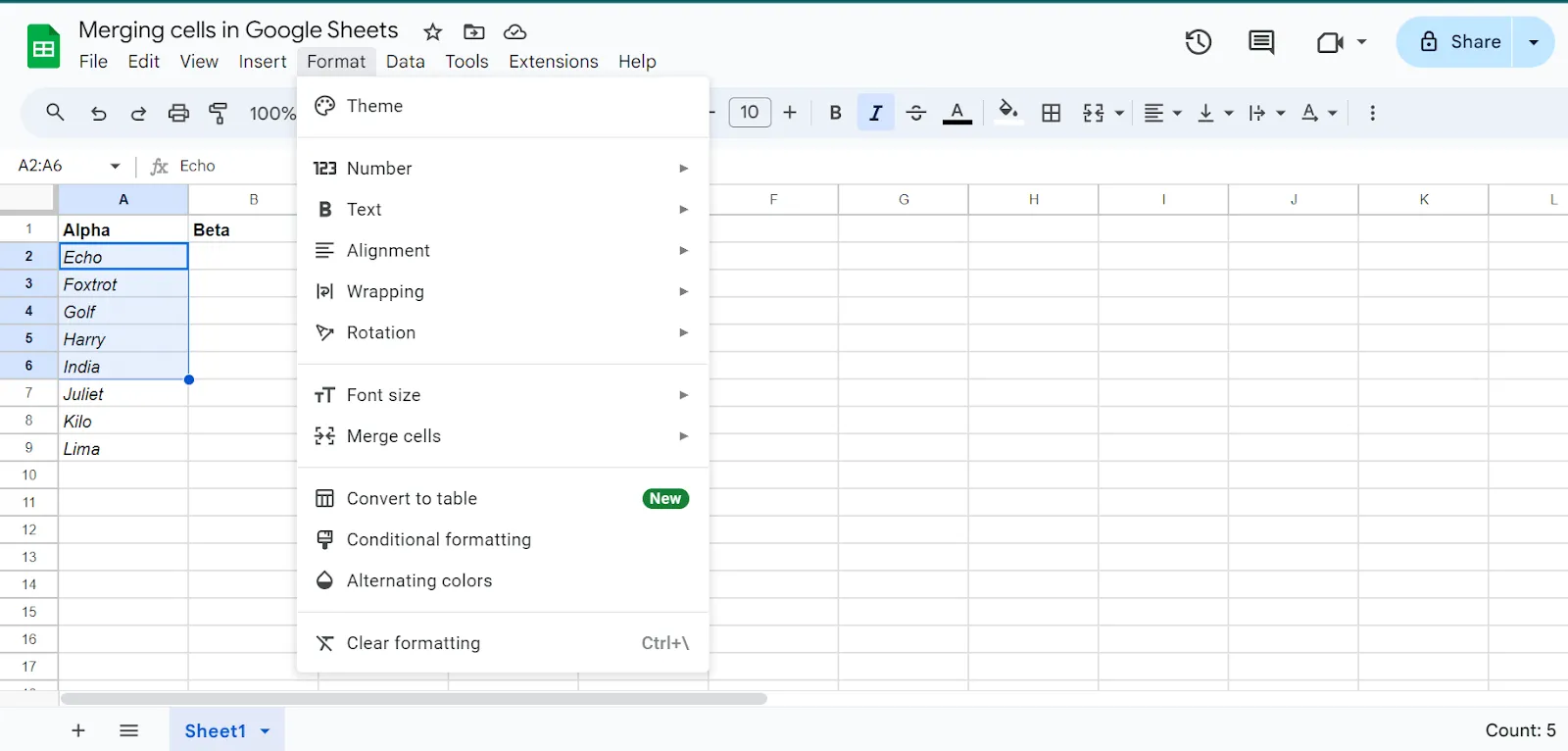The image size is (1568, 751).
Task: Open the Name box dropdown arrow
Action: pos(116,166)
